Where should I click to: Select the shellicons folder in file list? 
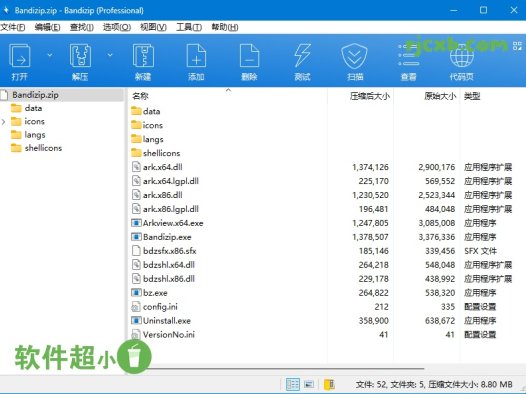pos(161,153)
